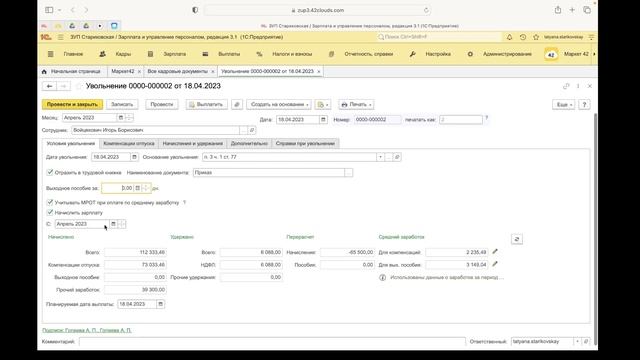Click the Safari page reload icon

[x=426, y=10]
